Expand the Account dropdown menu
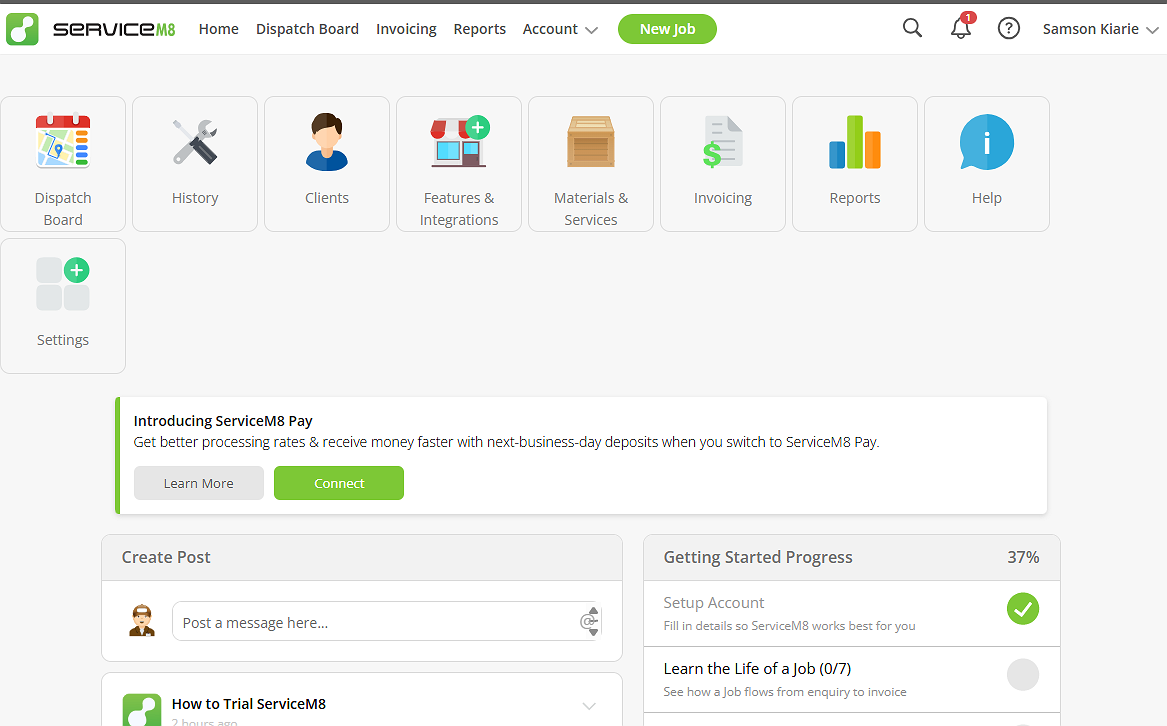Viewport: 1167px width, 726px height. (x=560, y=29)
